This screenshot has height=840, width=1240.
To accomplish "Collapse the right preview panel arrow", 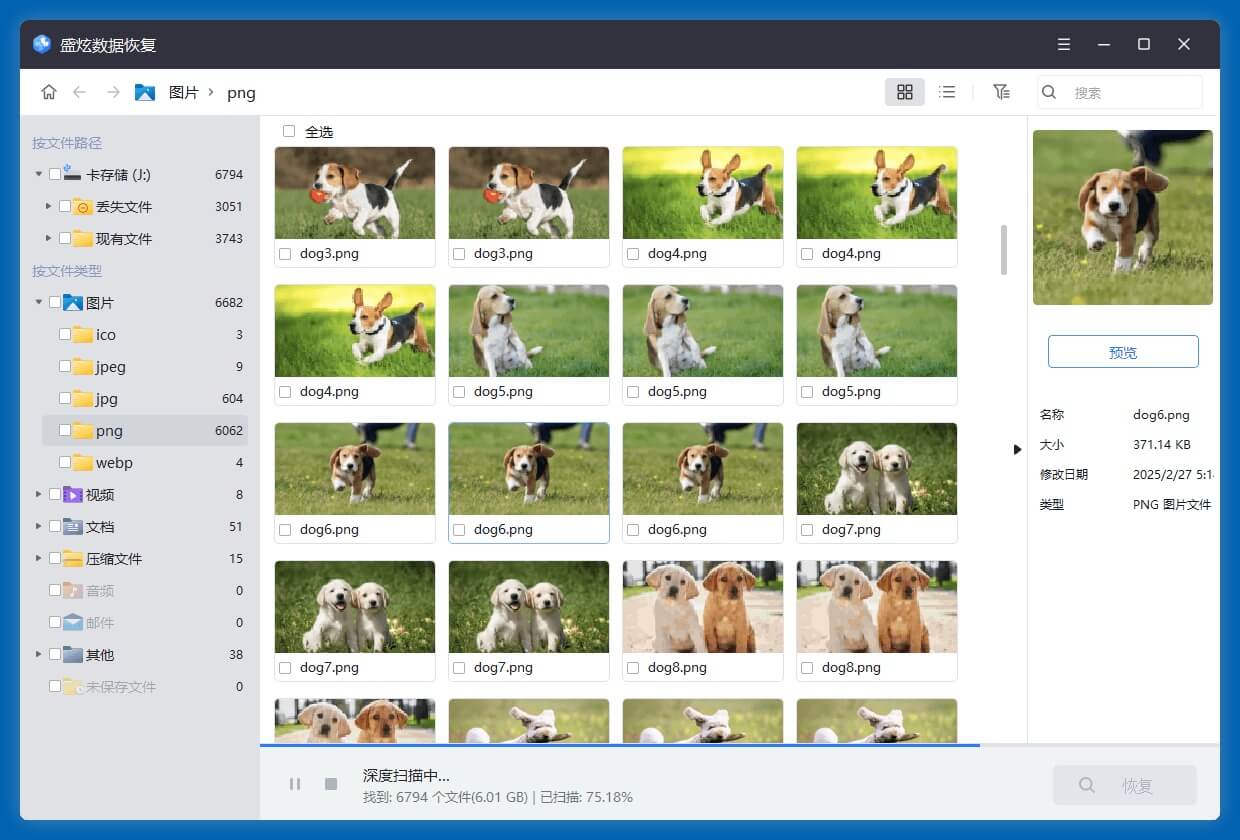I will coord(1017,449).
